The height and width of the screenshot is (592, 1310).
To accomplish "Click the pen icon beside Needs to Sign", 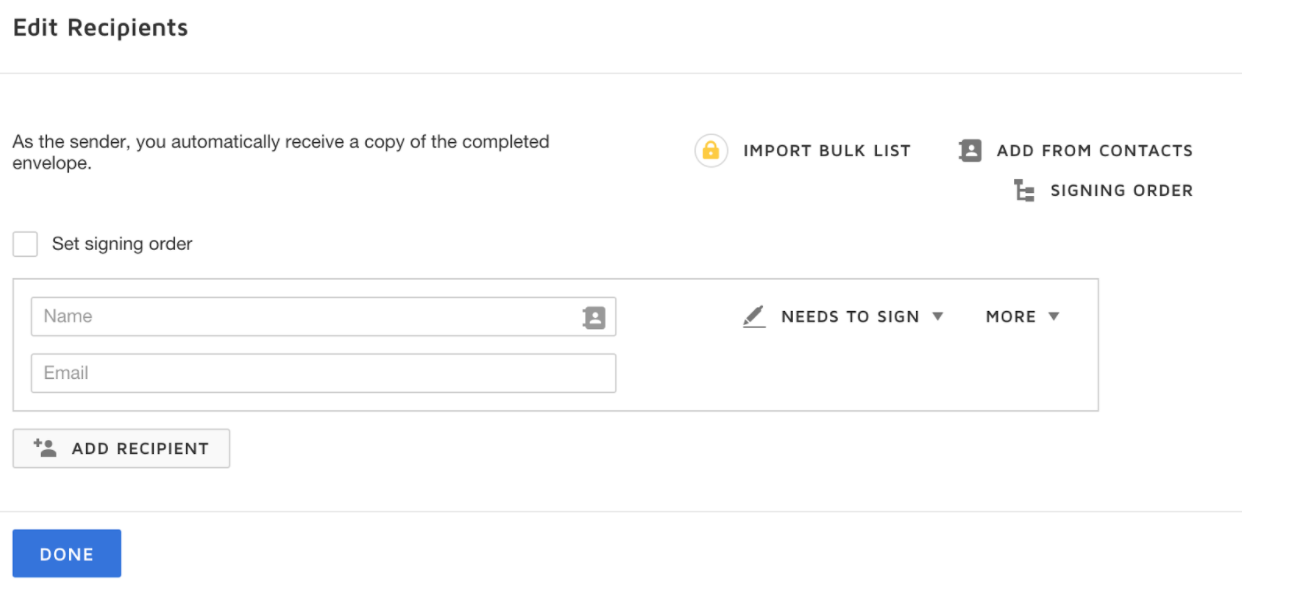I will (x=754, y=317).
